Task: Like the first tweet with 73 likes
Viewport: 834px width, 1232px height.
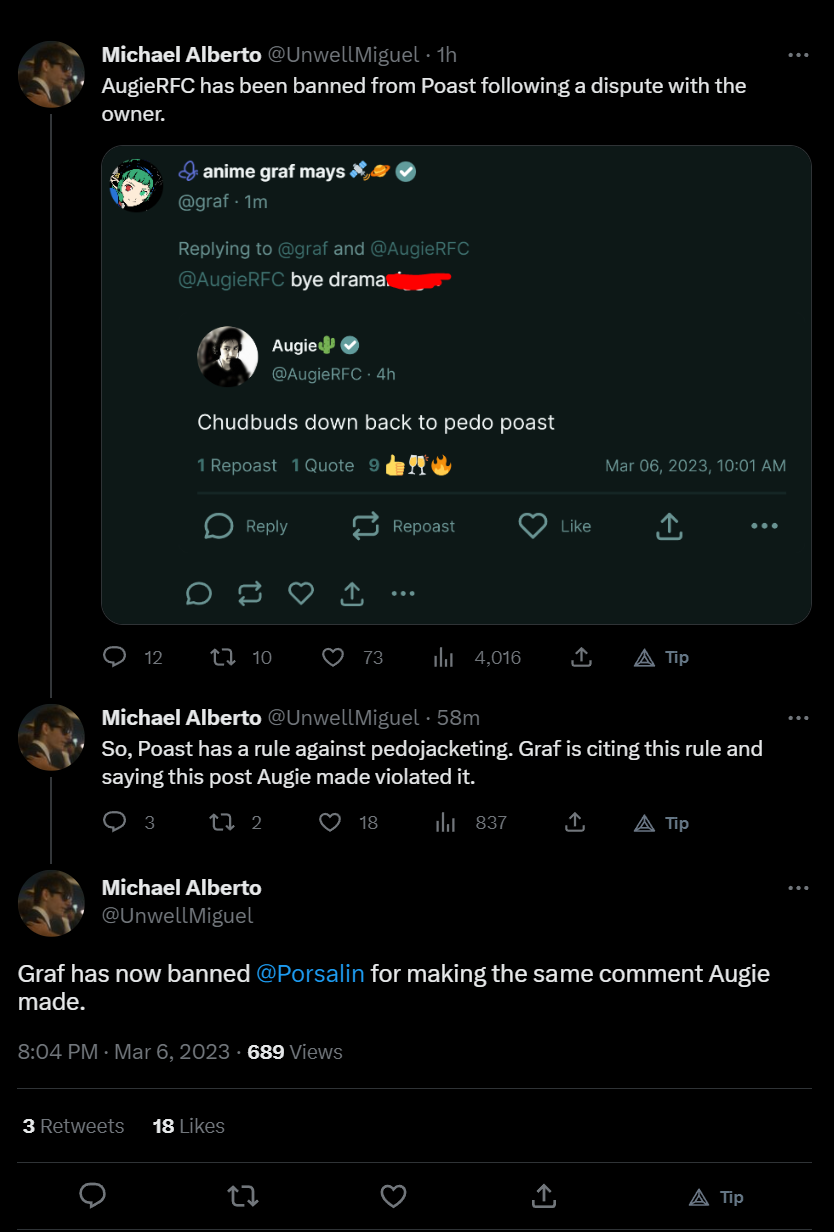Action: [334, 657]
